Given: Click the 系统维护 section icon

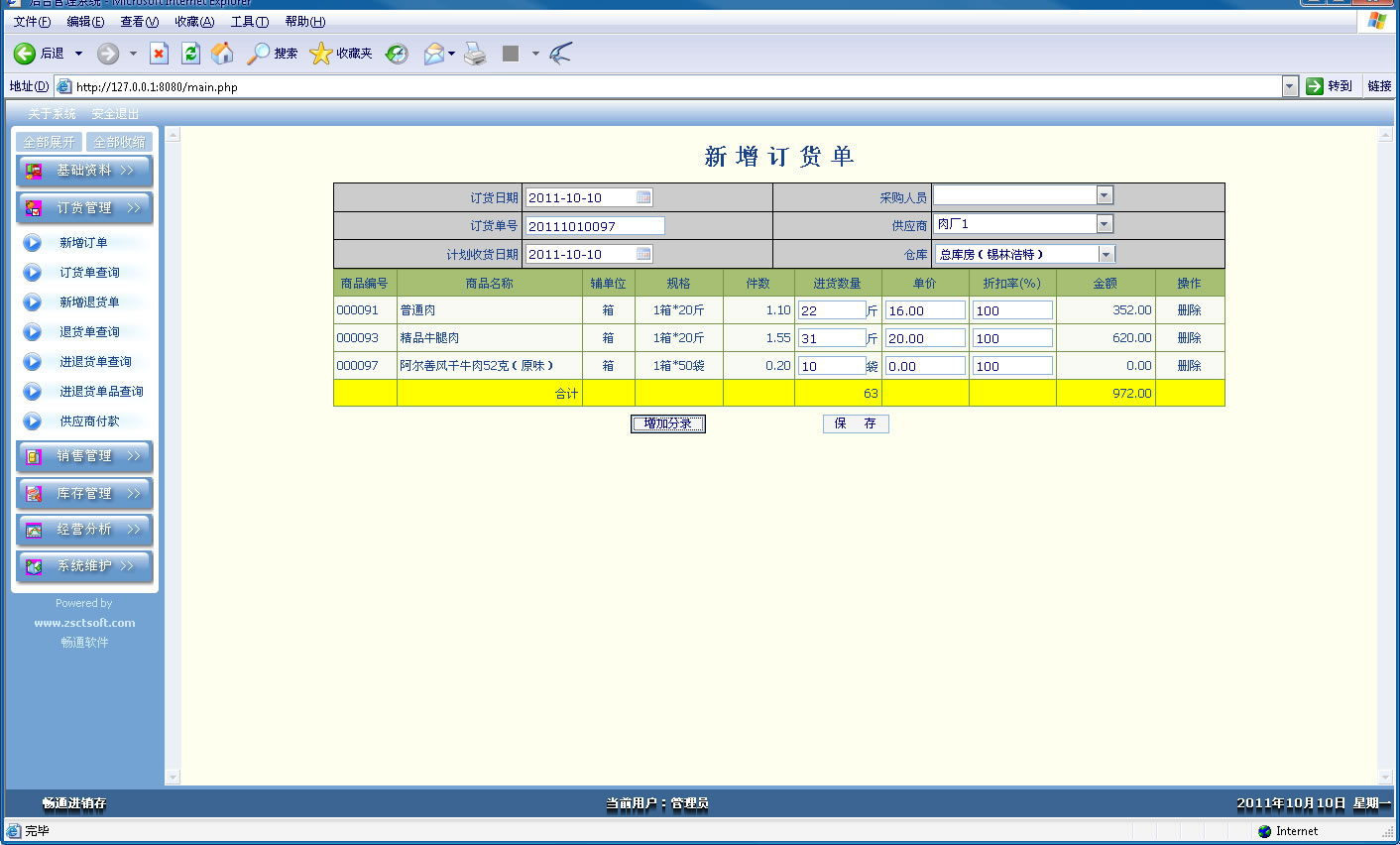Looking at the screenshot, I should (34, 567).
